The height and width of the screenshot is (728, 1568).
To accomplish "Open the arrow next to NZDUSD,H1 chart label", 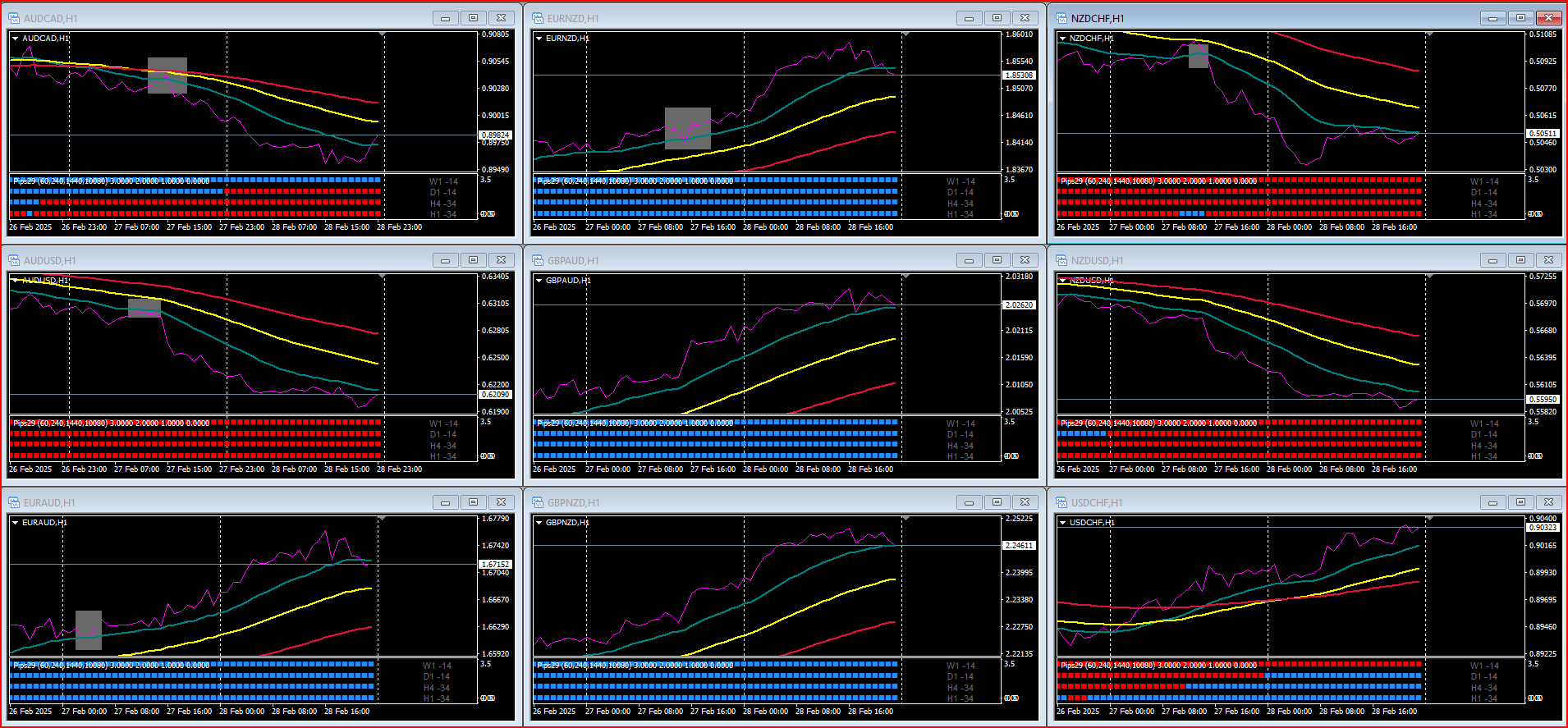I will click(1062, 280).
